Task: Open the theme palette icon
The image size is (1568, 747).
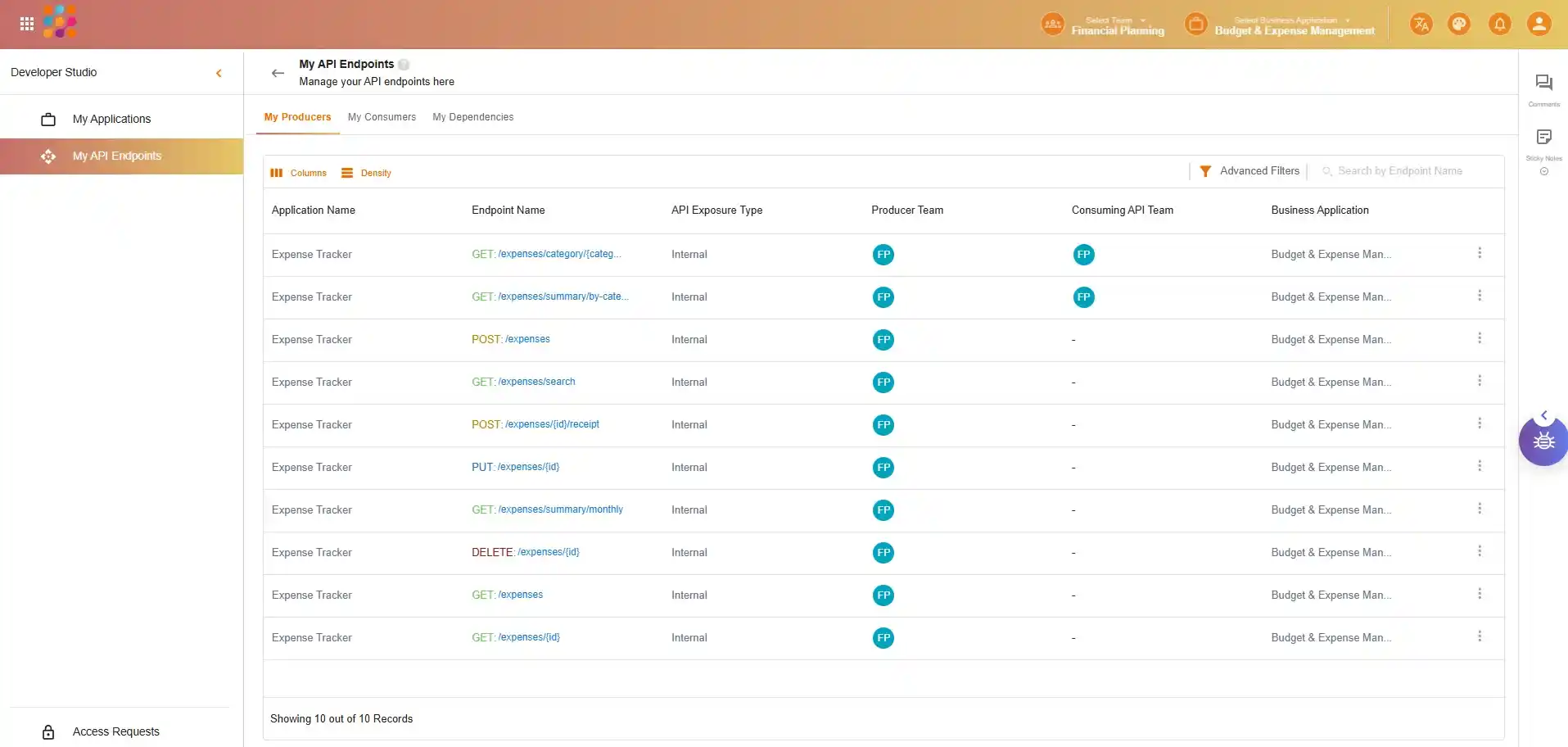Action: point(1459,24)
